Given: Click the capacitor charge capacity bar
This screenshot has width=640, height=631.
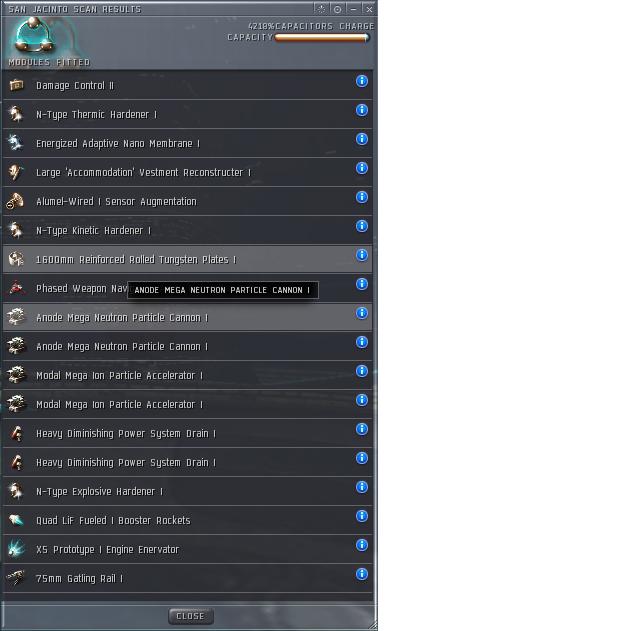Looking at the screenshot, I should [x=322, y=38].
